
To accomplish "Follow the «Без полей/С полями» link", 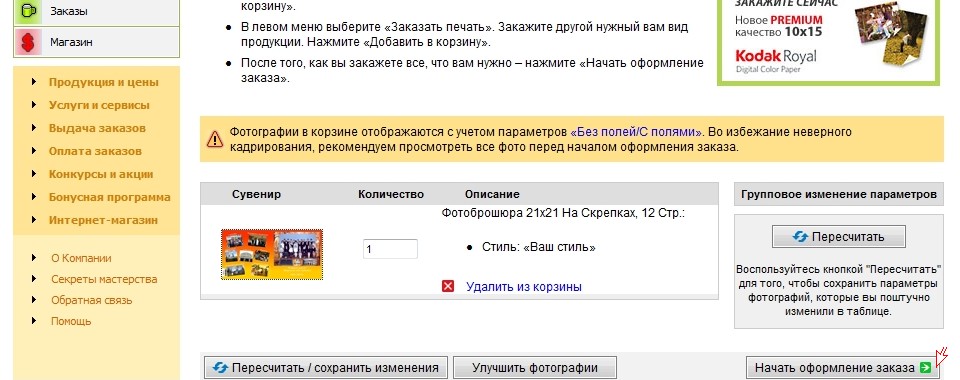I will tap(636, 132).
